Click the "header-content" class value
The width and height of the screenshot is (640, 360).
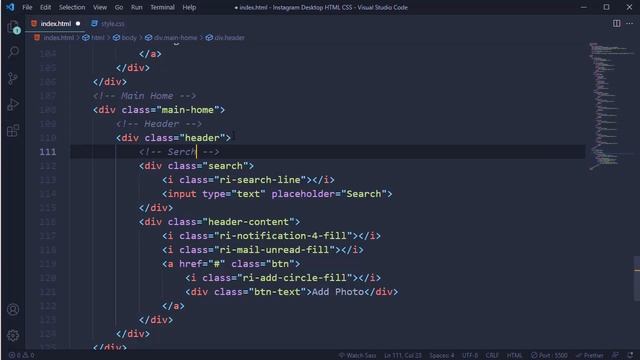[x=249, y=222]
